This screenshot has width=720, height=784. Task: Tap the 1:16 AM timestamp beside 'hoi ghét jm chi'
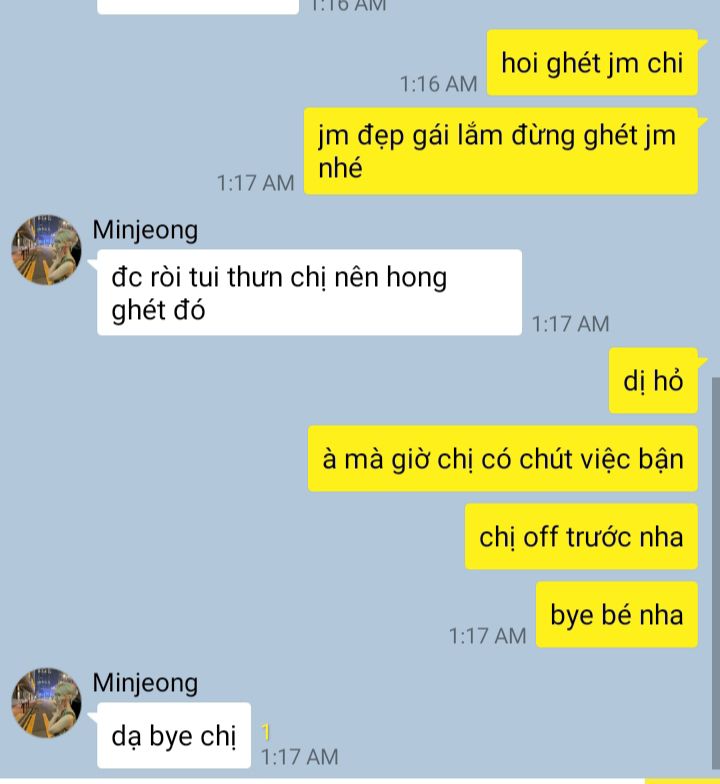[x=438, y=84]
